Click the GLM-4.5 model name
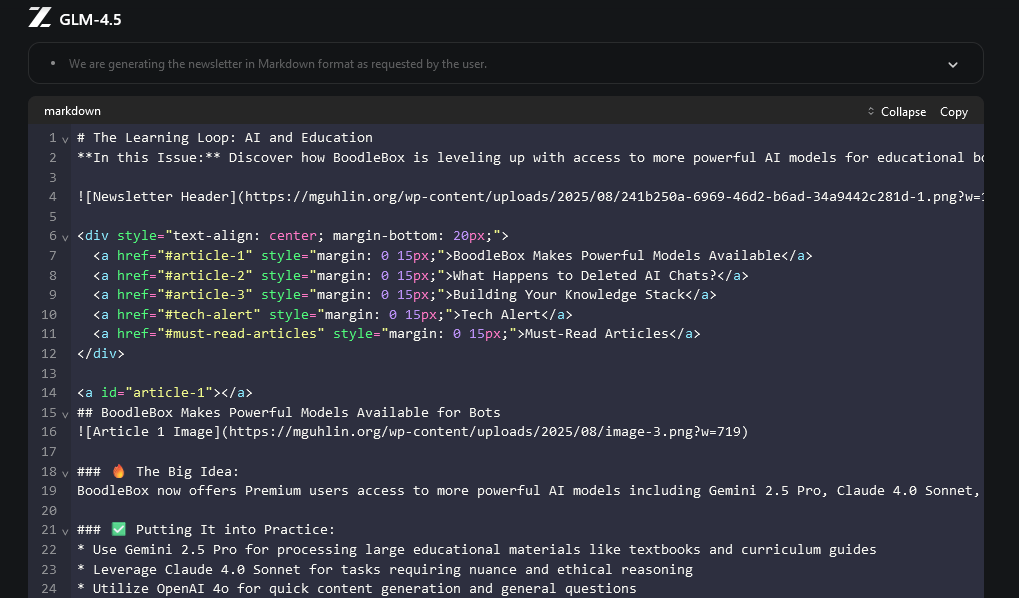The height and width of the screenshot is (598, 1019). (90, 20)
